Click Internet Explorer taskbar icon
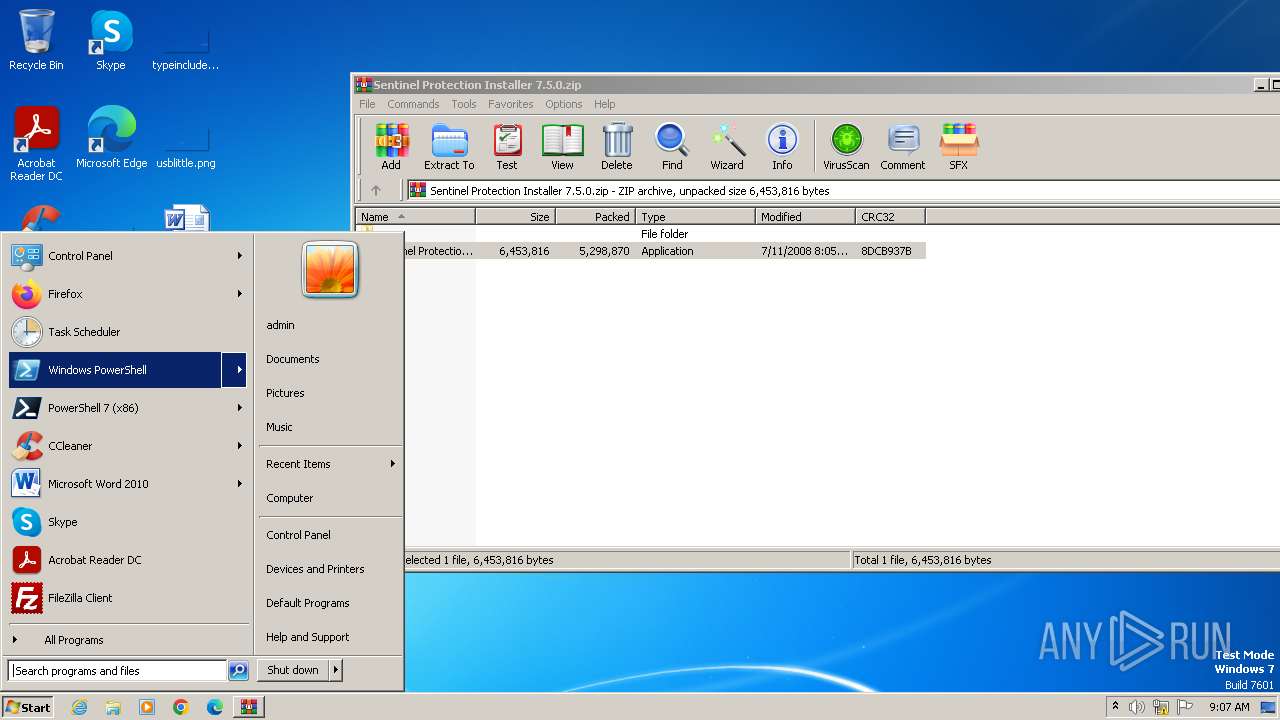Viewport: 1280px width, 720px height. tap(79, 707)
